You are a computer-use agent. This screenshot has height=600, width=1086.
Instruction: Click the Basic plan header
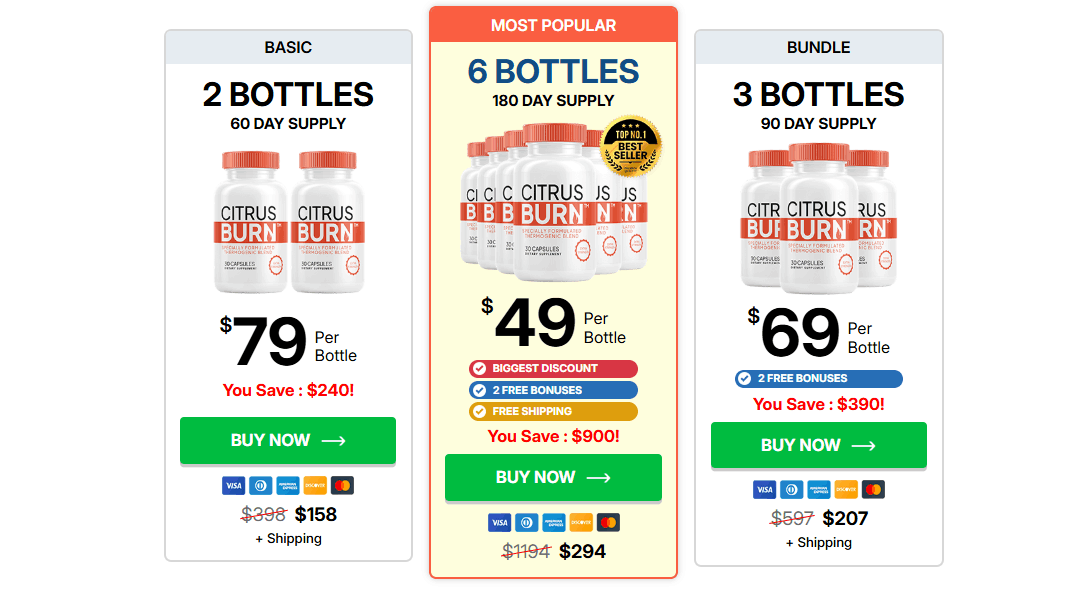288,46
